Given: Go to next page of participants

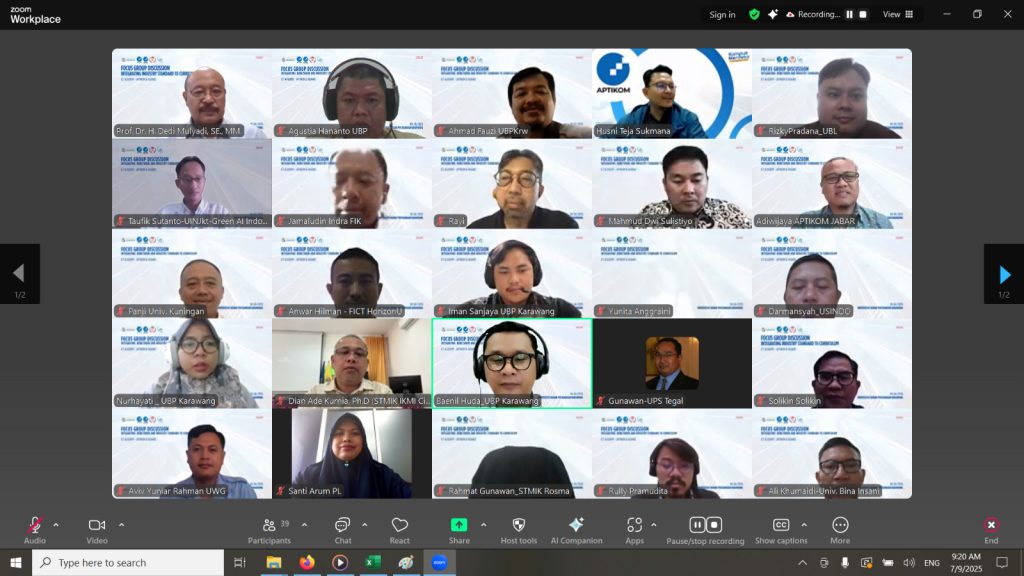Looking at the screenshot, I should (x=1004, y=274).
